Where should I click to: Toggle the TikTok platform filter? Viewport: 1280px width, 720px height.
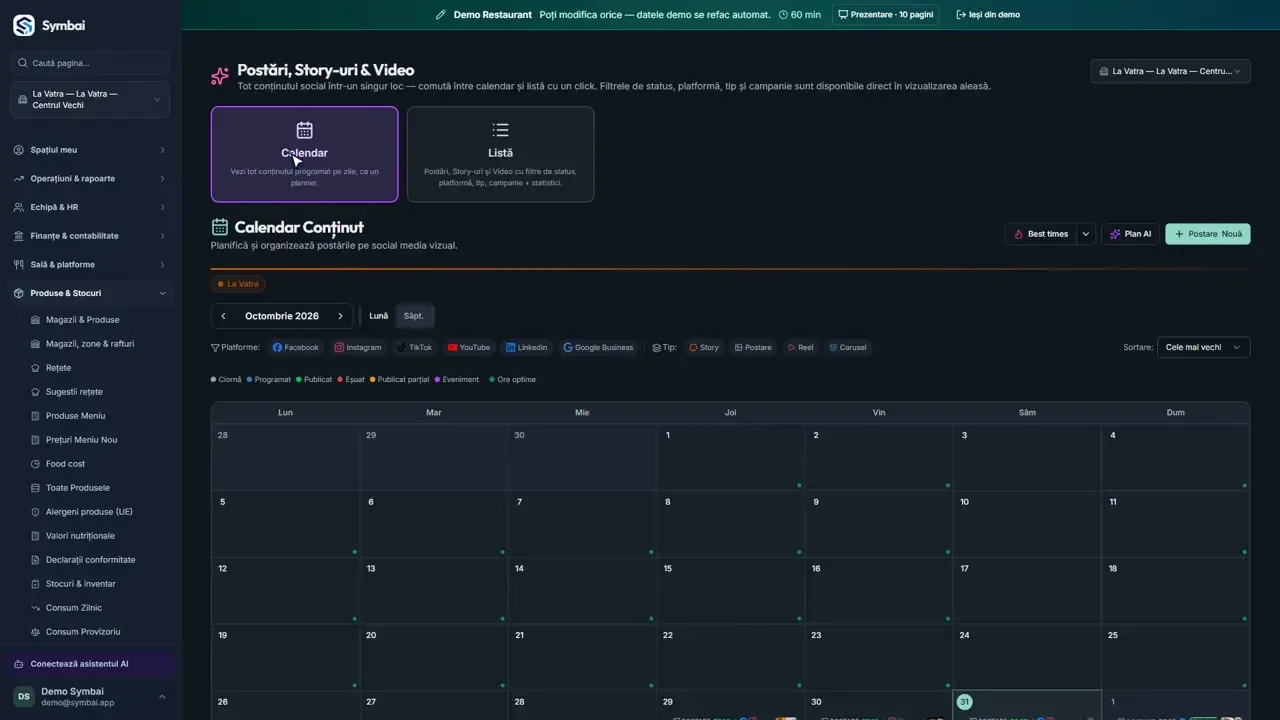414,347
